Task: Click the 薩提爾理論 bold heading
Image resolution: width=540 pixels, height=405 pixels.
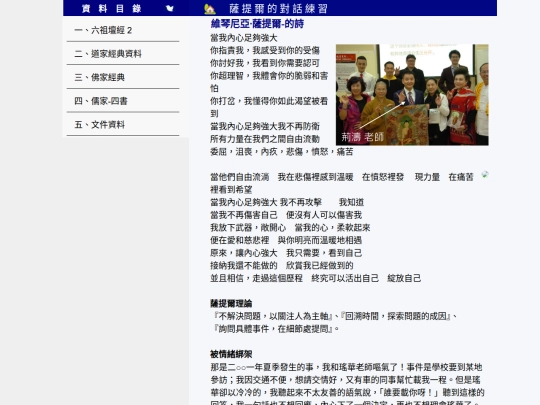Action: click(x=231, y=303)
